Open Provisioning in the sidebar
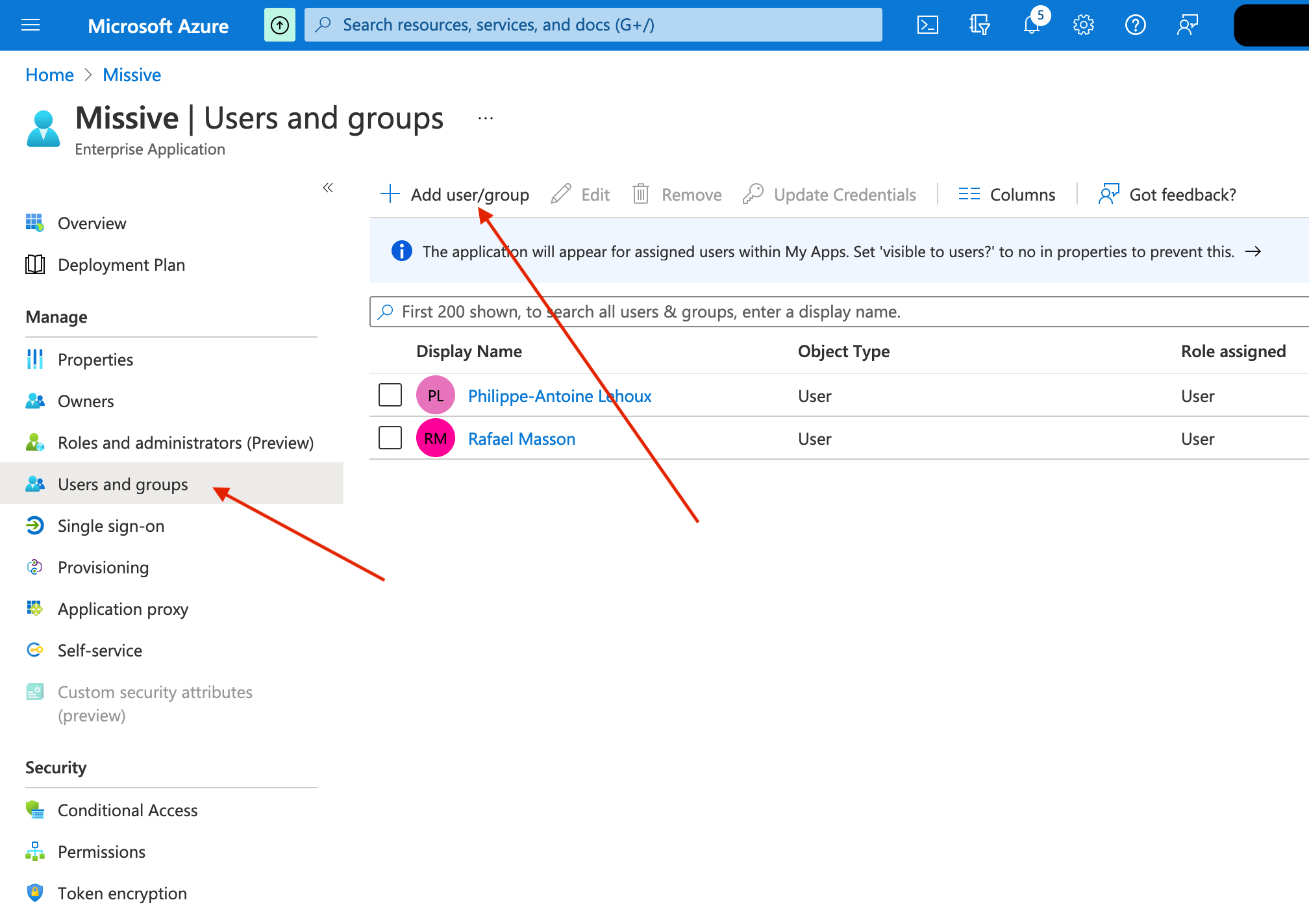 103,568
